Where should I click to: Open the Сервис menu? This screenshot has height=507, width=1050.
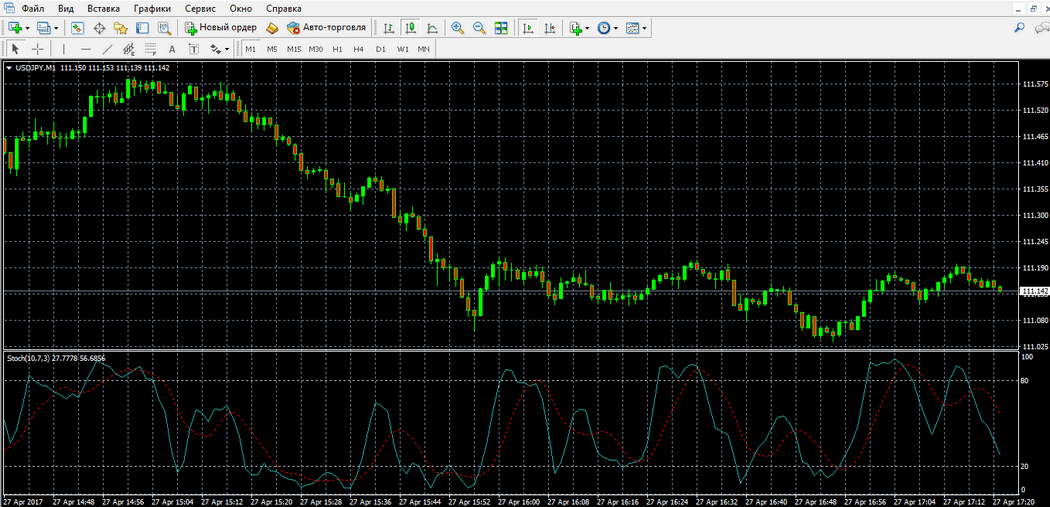(x=200, y=8)
